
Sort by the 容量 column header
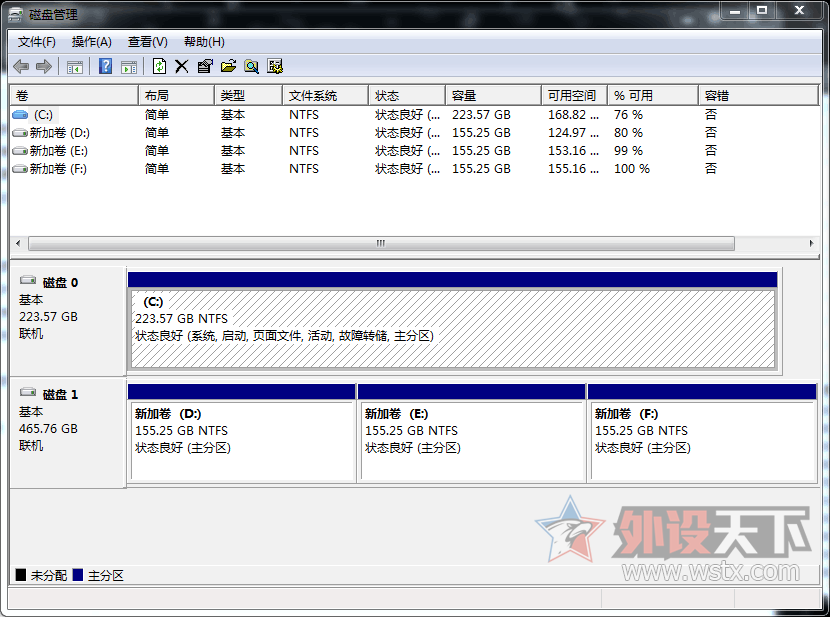click(x=493, y=96)
